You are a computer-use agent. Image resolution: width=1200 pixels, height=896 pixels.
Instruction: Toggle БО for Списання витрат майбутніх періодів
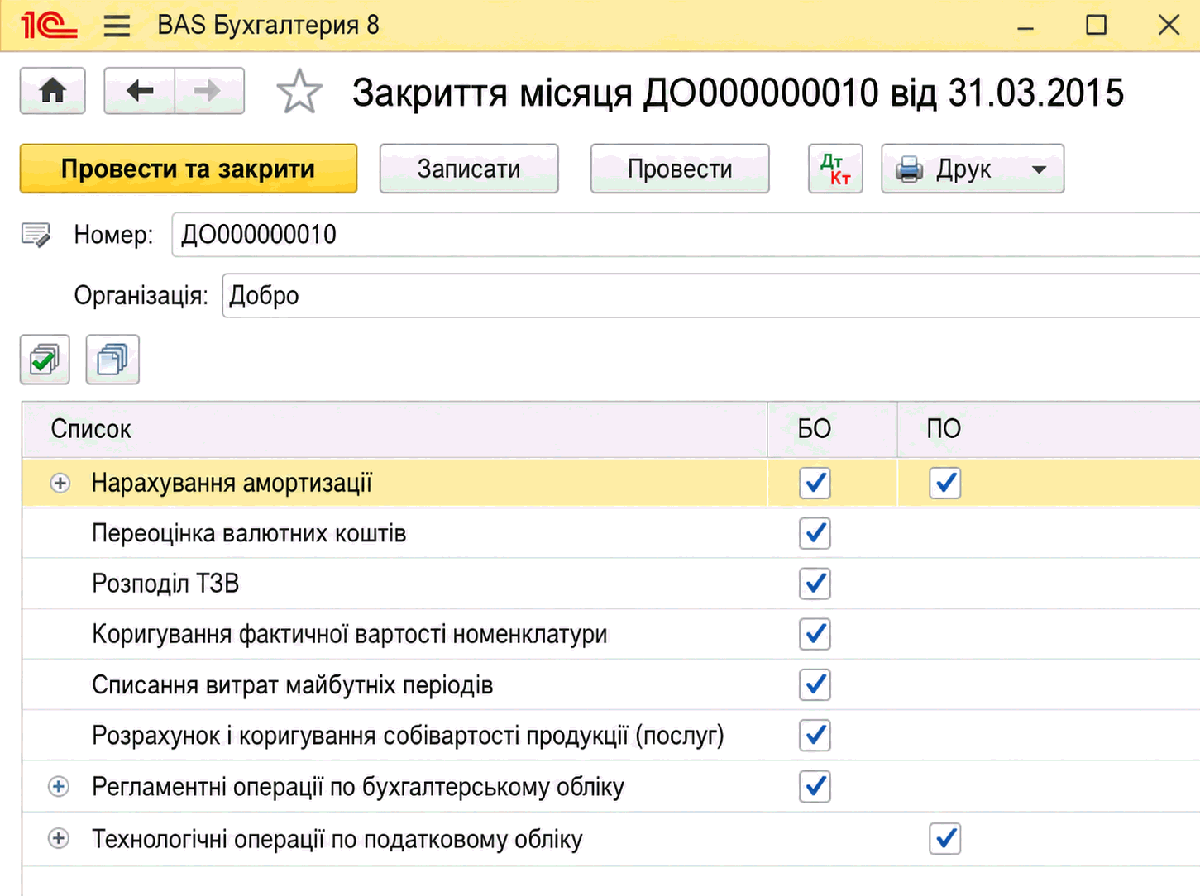tap(815, 685)
